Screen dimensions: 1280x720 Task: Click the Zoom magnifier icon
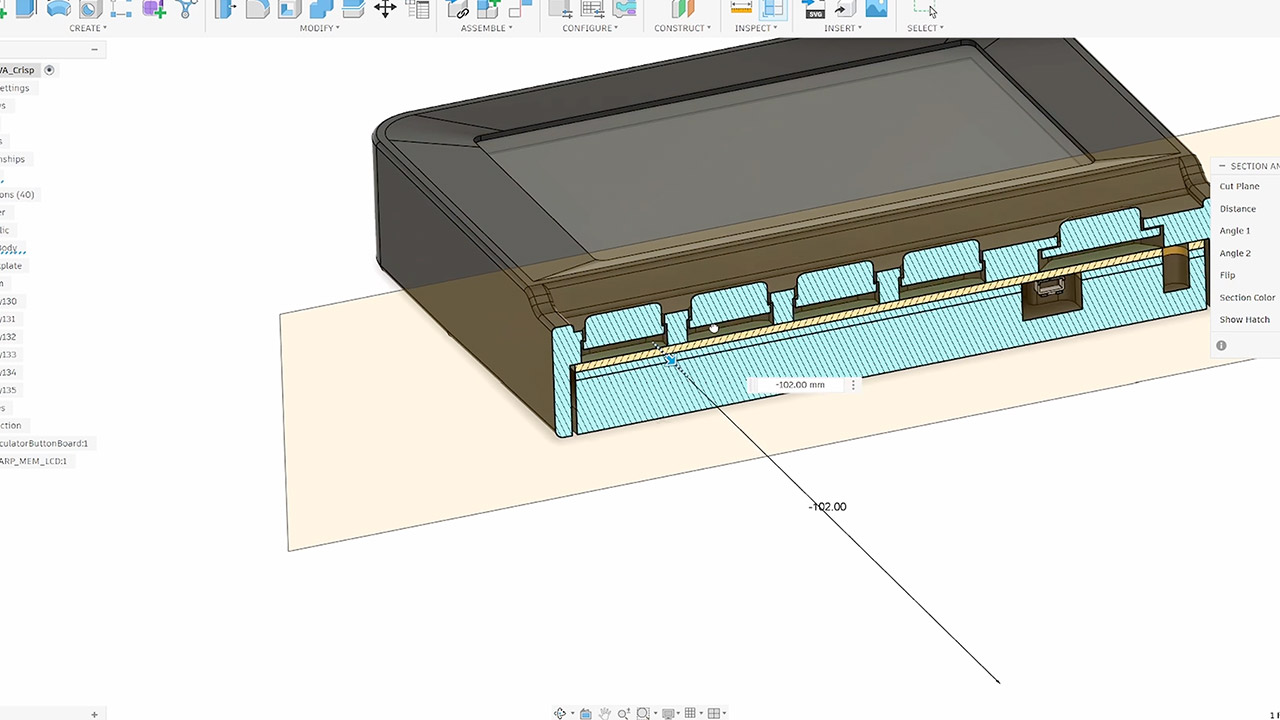(624, 713)
